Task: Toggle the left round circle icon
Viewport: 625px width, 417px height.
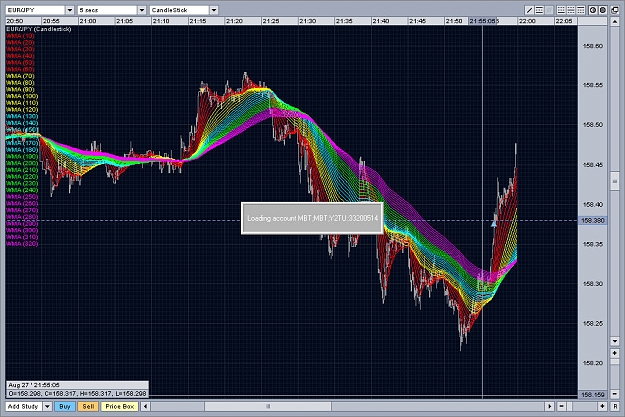Action: tap(593, 10)
